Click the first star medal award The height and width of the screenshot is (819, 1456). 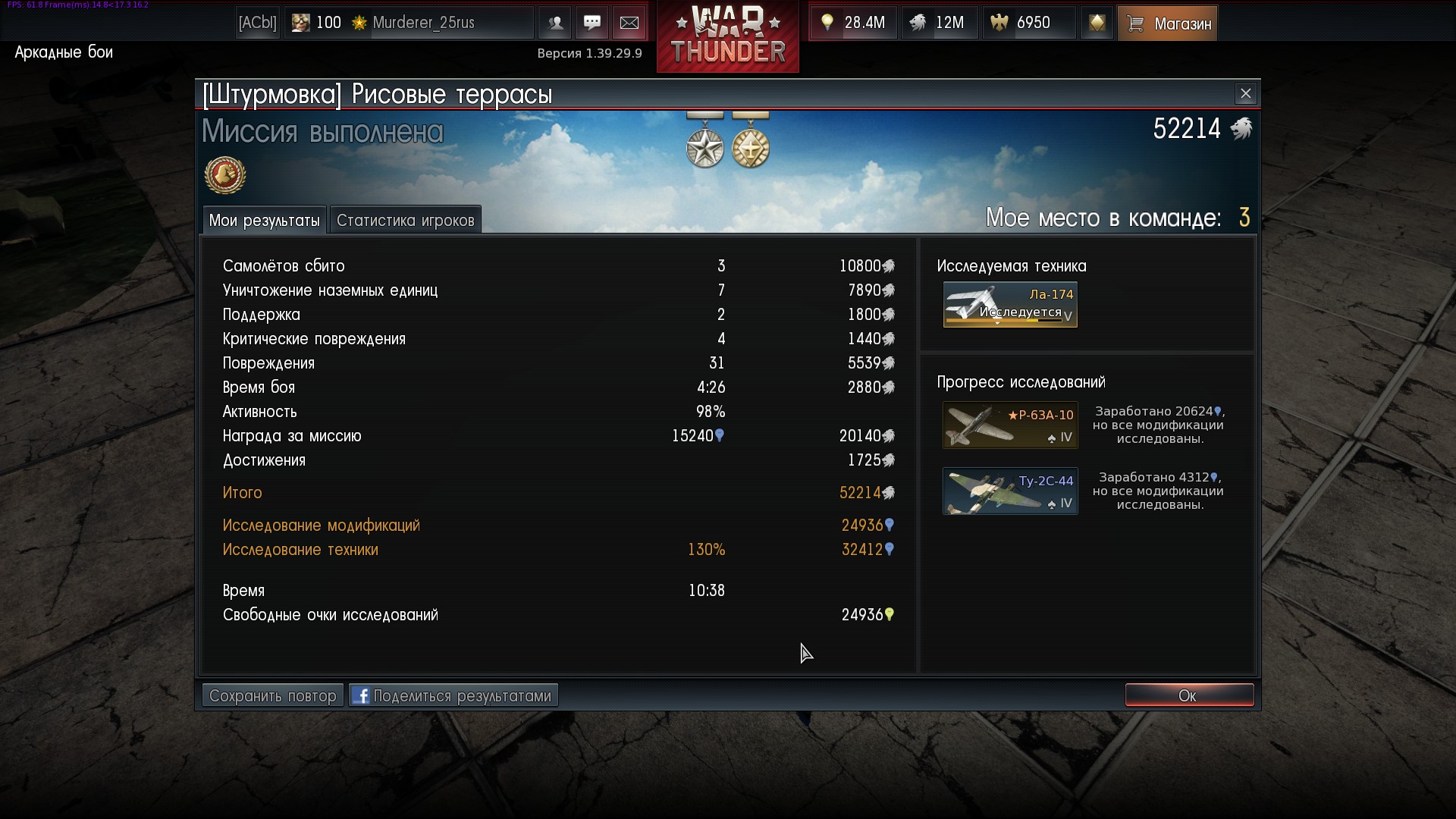pyautogui.click(x=705, y=143)
